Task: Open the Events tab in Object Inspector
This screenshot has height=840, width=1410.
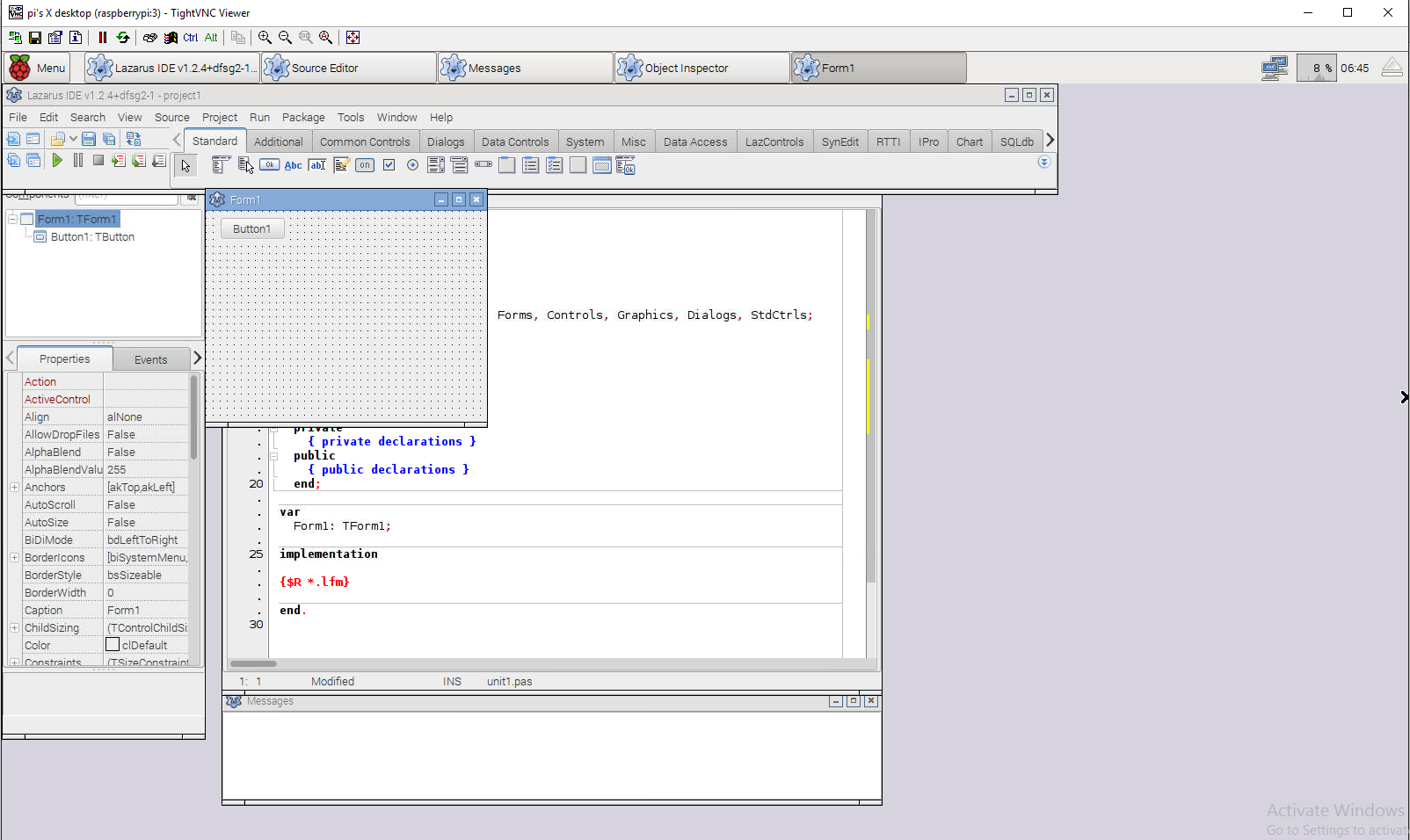Action: 150,359
